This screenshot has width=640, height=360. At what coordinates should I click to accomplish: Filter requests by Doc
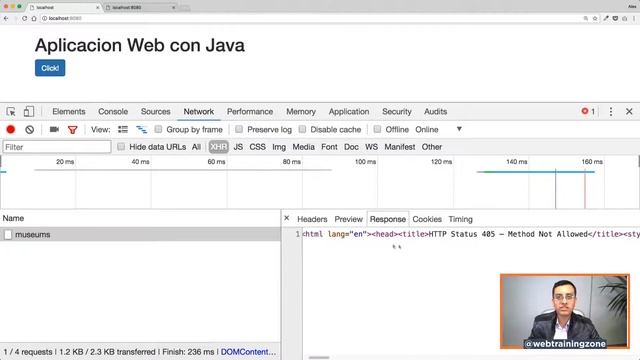351,147
